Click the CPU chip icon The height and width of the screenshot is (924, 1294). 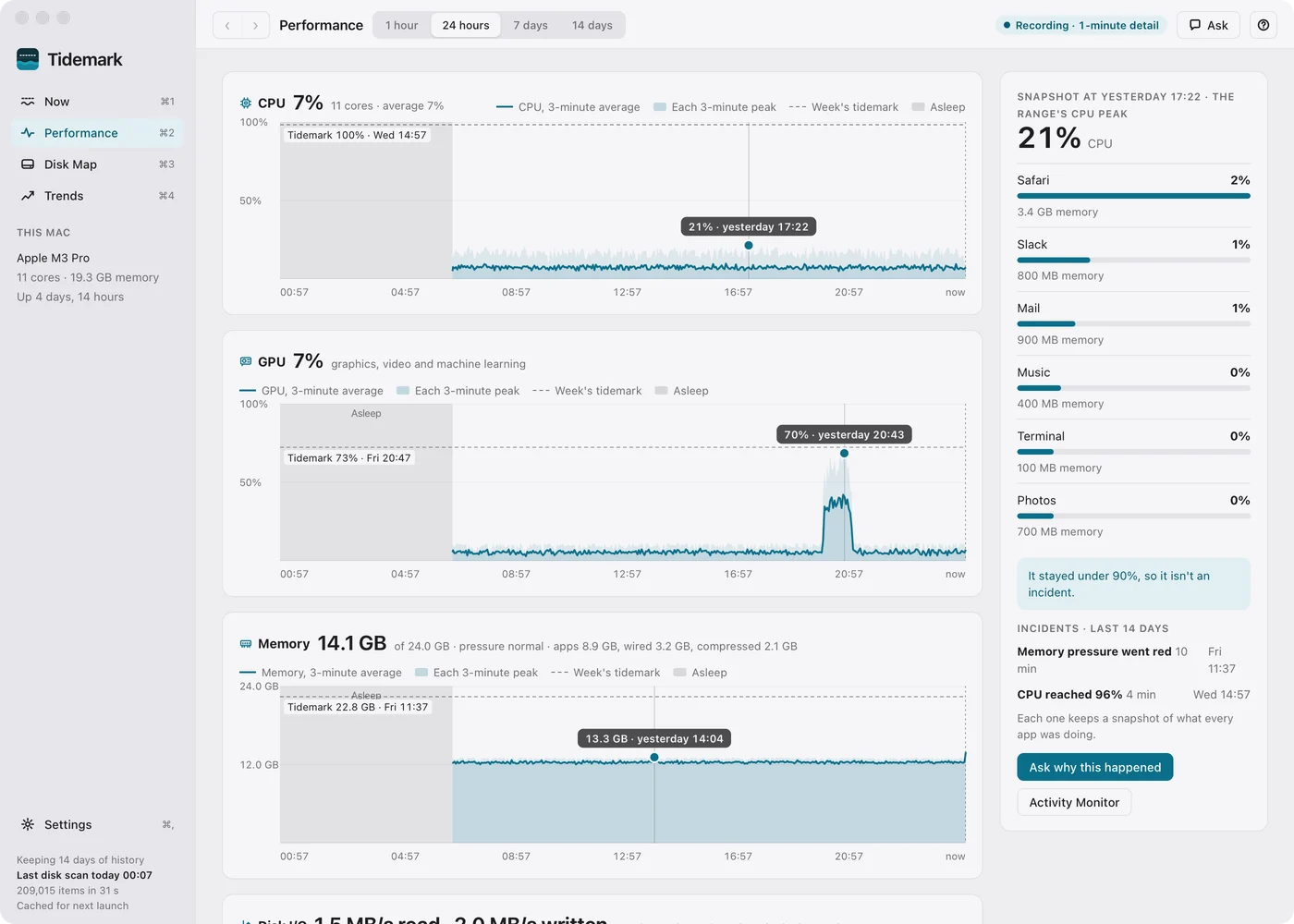pyautogui.click(x=246, y=103)
